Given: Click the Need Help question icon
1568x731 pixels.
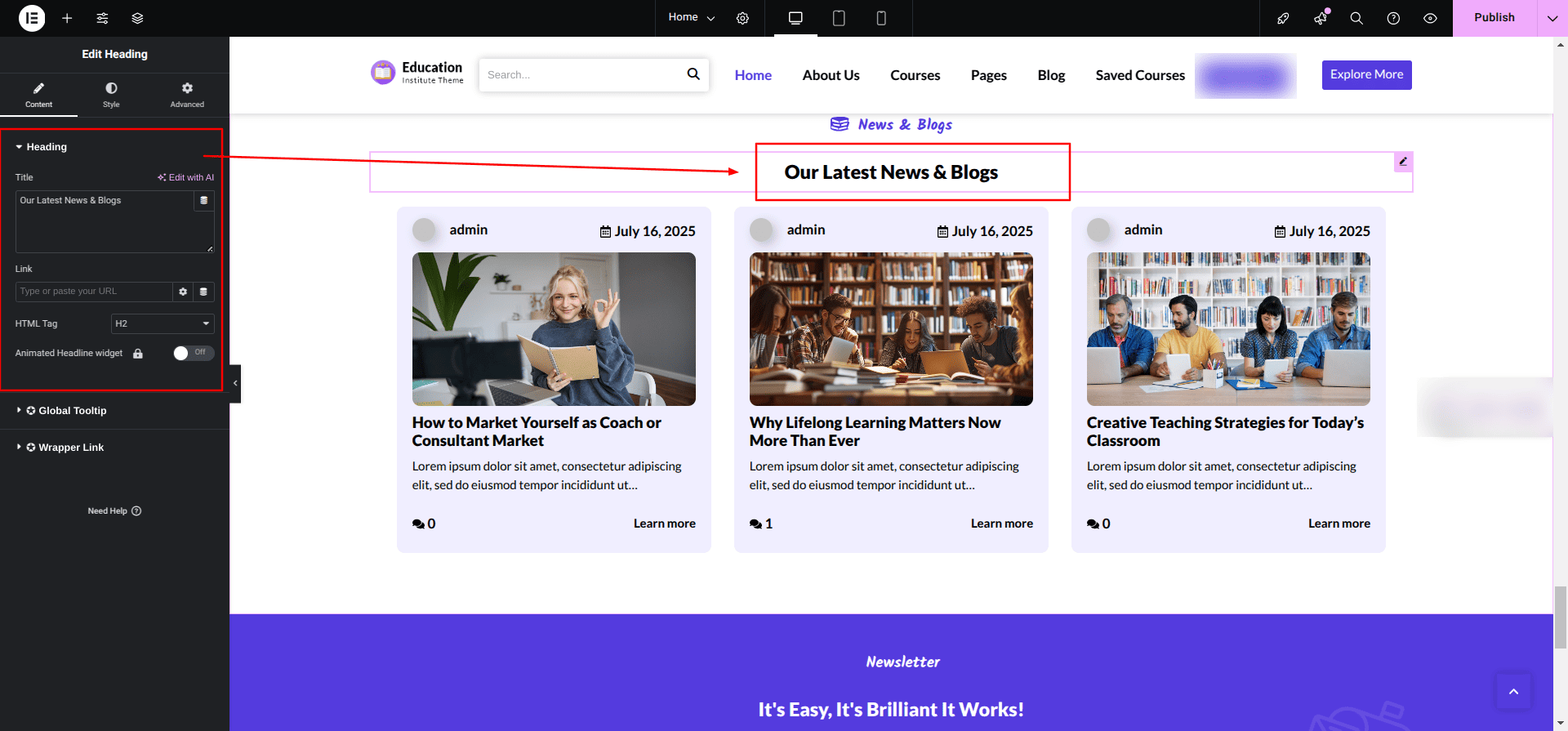Looking at the screenshot, I should 136,511.
